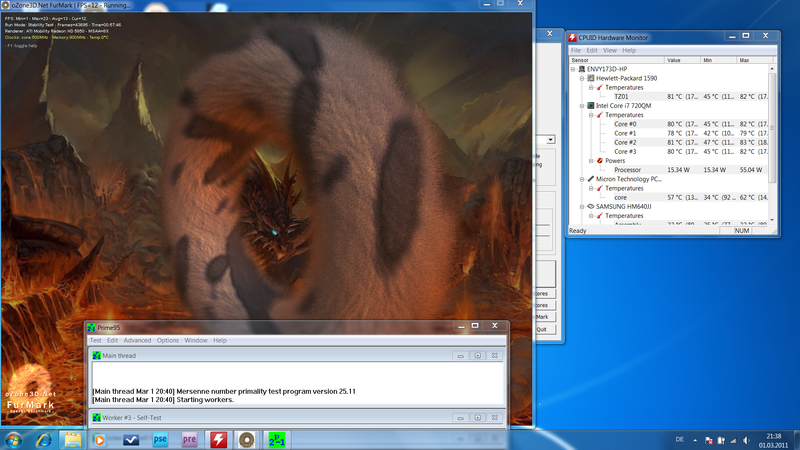Open Prime95 Options menu
800x450 pixels.
click(x=168, y=340)
